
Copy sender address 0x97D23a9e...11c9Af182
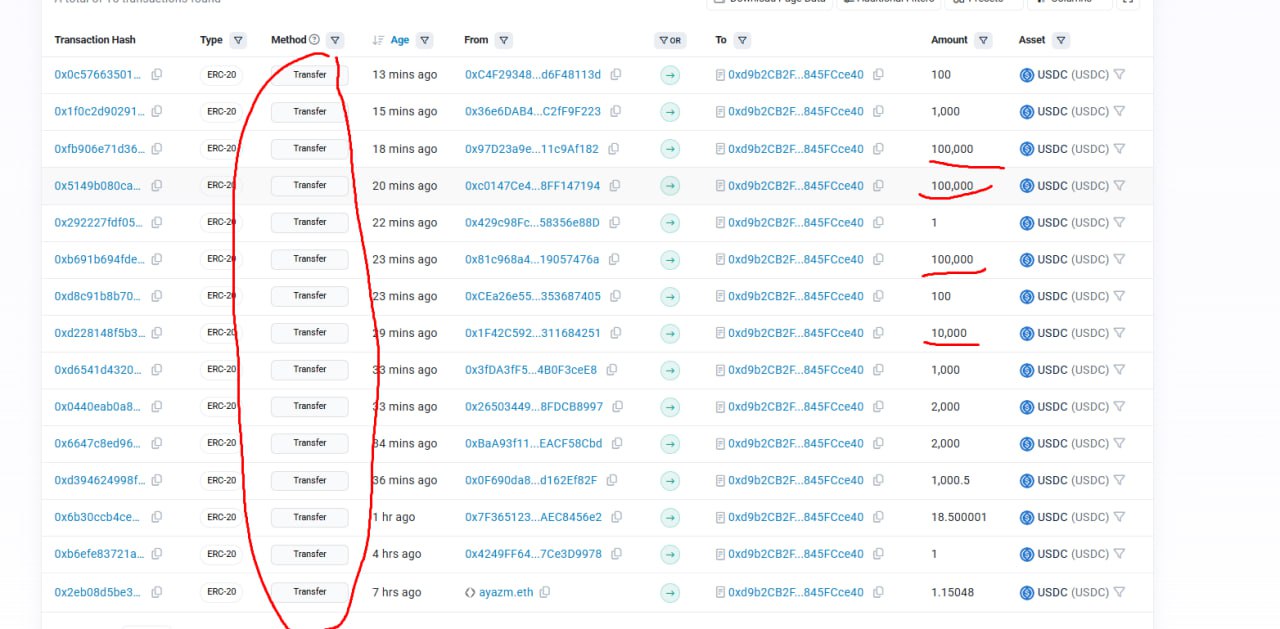[x=614, y=149]
